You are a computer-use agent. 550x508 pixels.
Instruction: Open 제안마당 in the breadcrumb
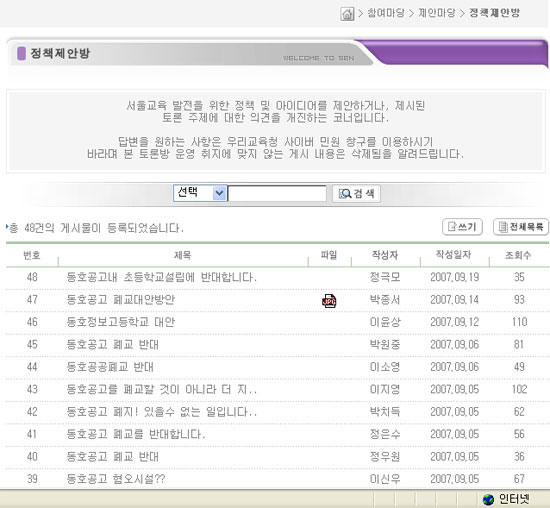(437, 13)
